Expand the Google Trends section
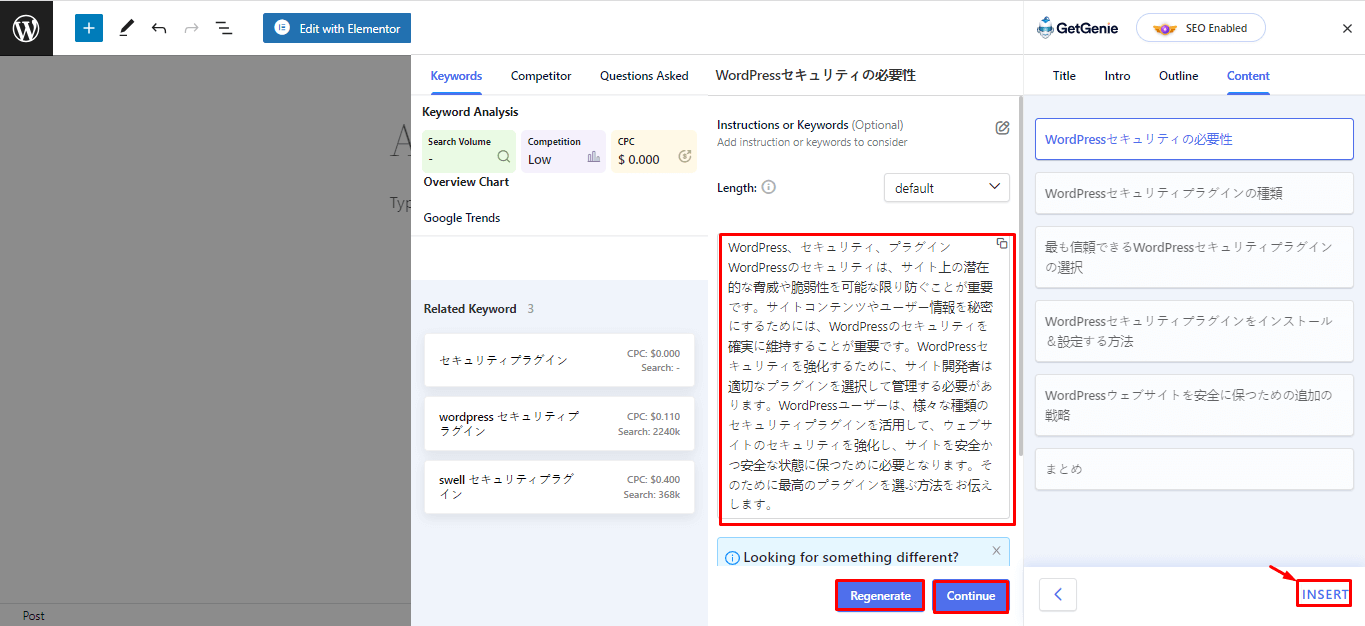Viewport: 1365px width, 626px height. point(461,218)
